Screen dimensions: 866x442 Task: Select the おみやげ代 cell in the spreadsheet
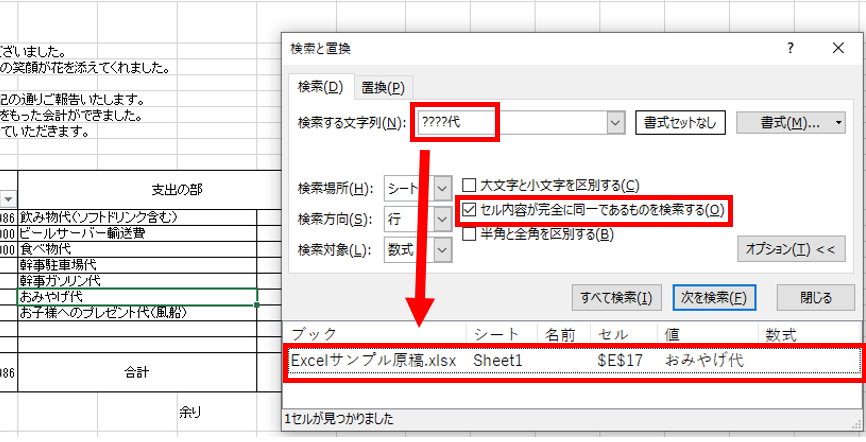tap(137, 297)
